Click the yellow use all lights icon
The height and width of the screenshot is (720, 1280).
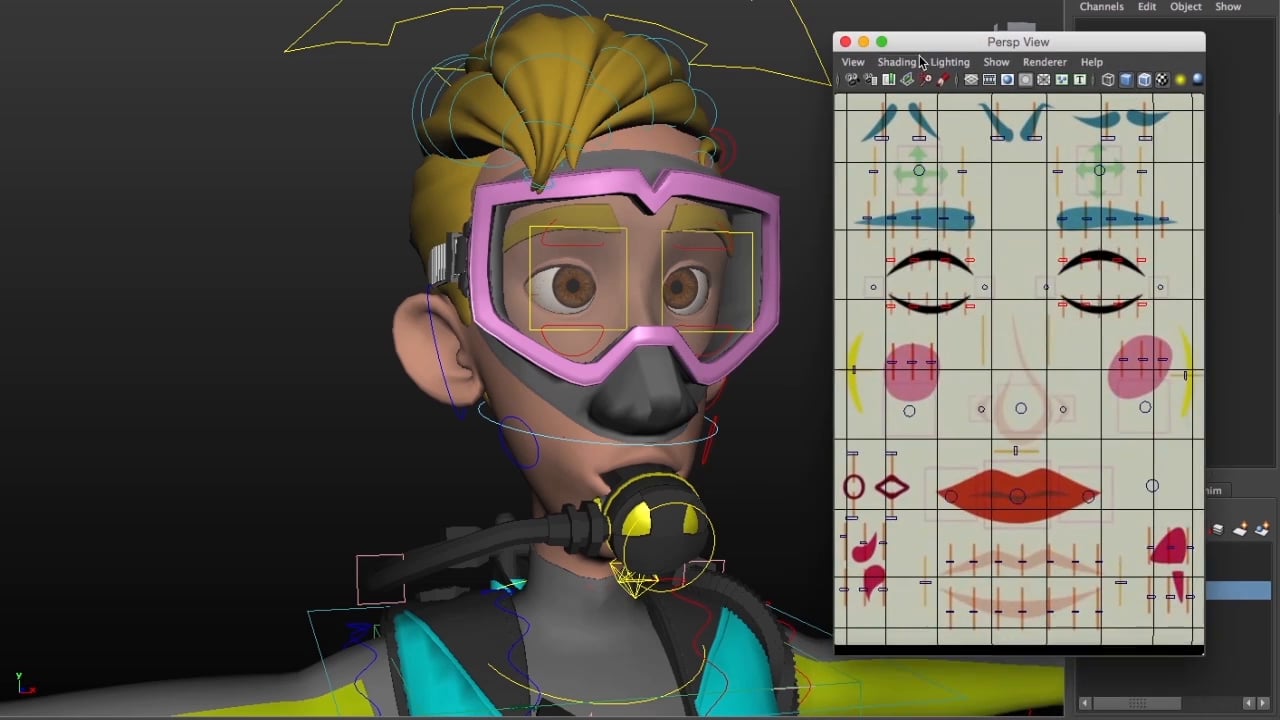[1180, 80]
